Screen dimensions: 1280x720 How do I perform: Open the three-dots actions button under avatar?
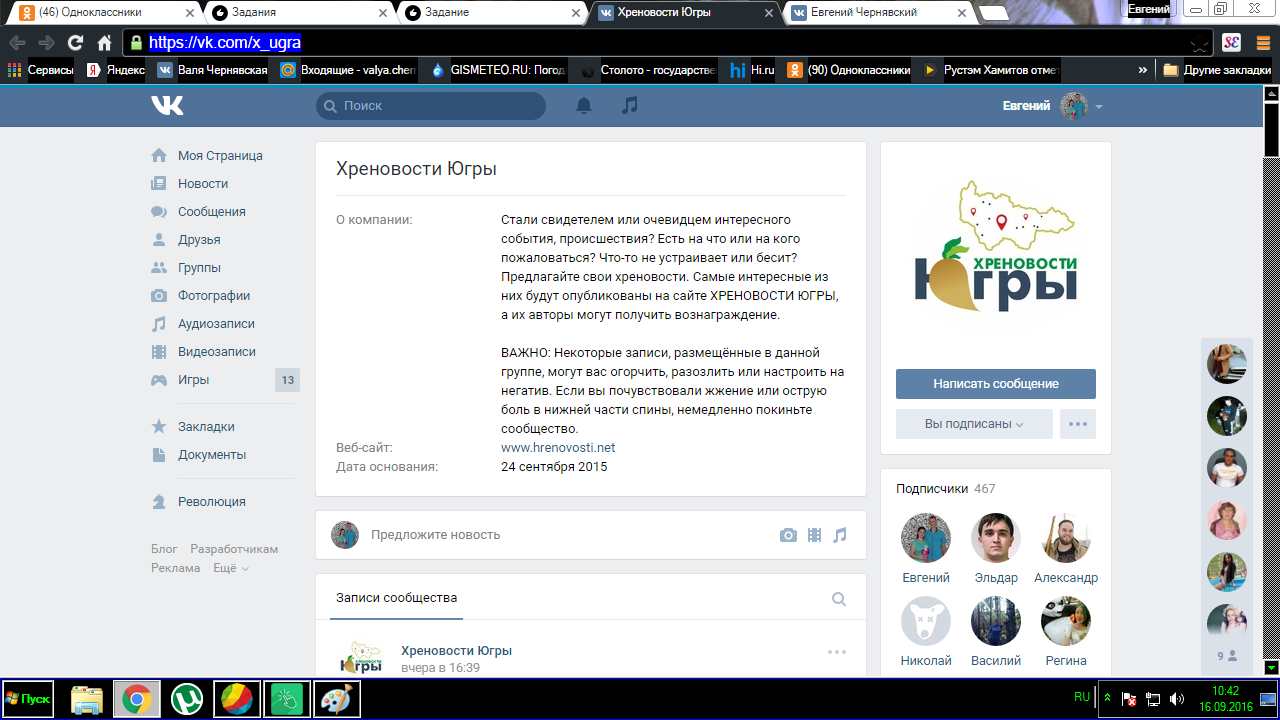[x=1078, y=424]
